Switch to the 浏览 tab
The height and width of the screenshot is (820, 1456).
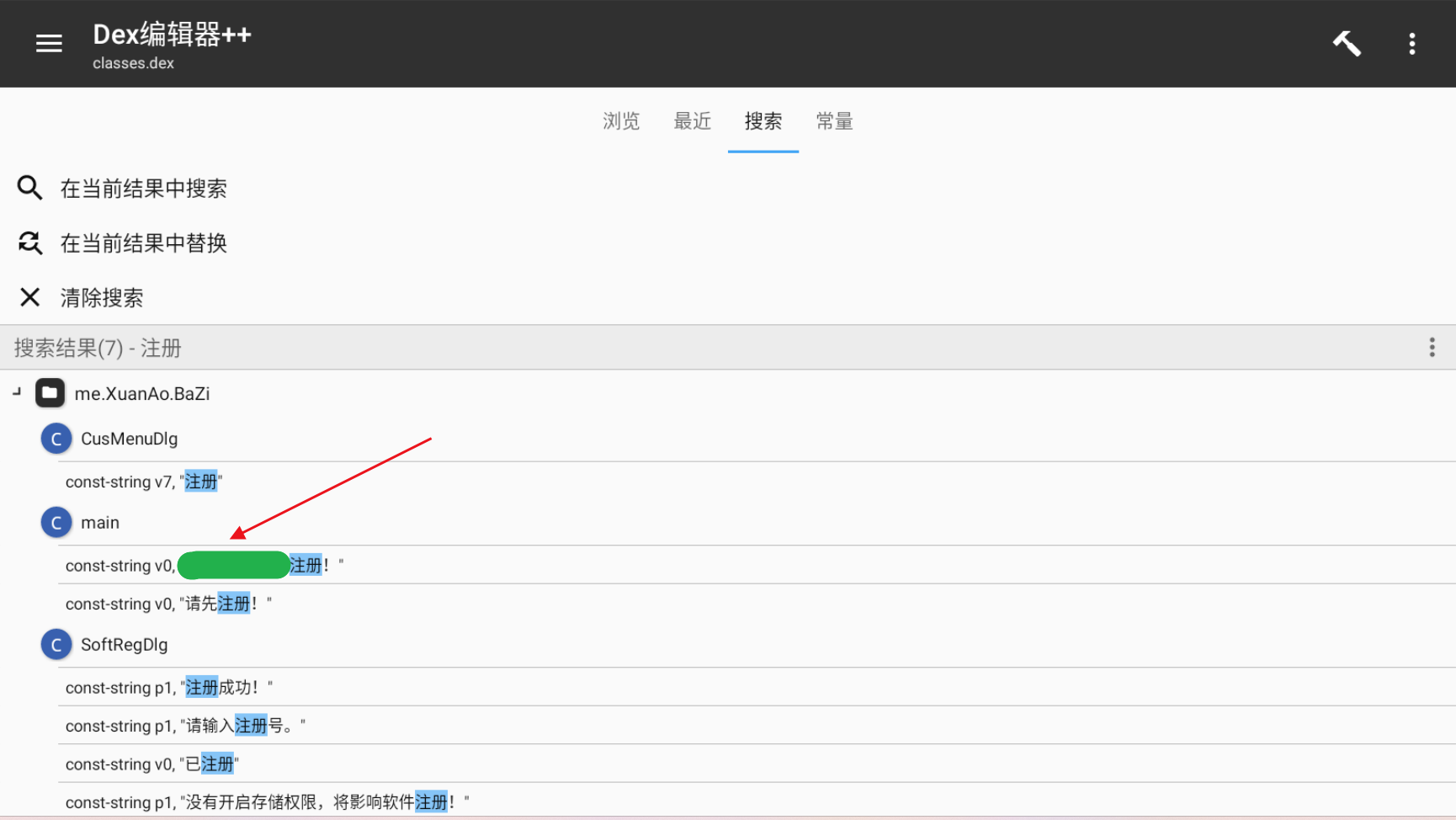(621, 122)
